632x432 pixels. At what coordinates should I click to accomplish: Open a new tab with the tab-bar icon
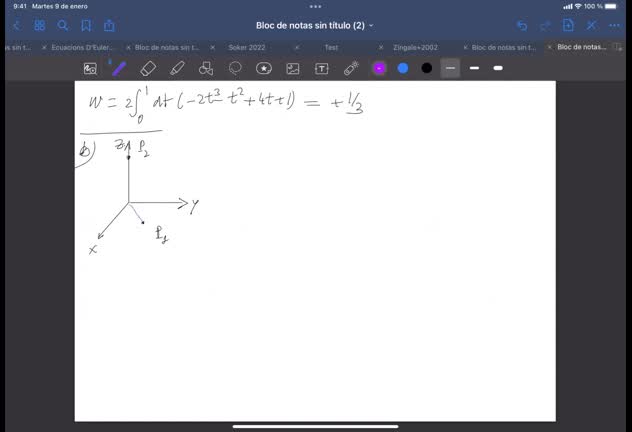click(617, 47)
